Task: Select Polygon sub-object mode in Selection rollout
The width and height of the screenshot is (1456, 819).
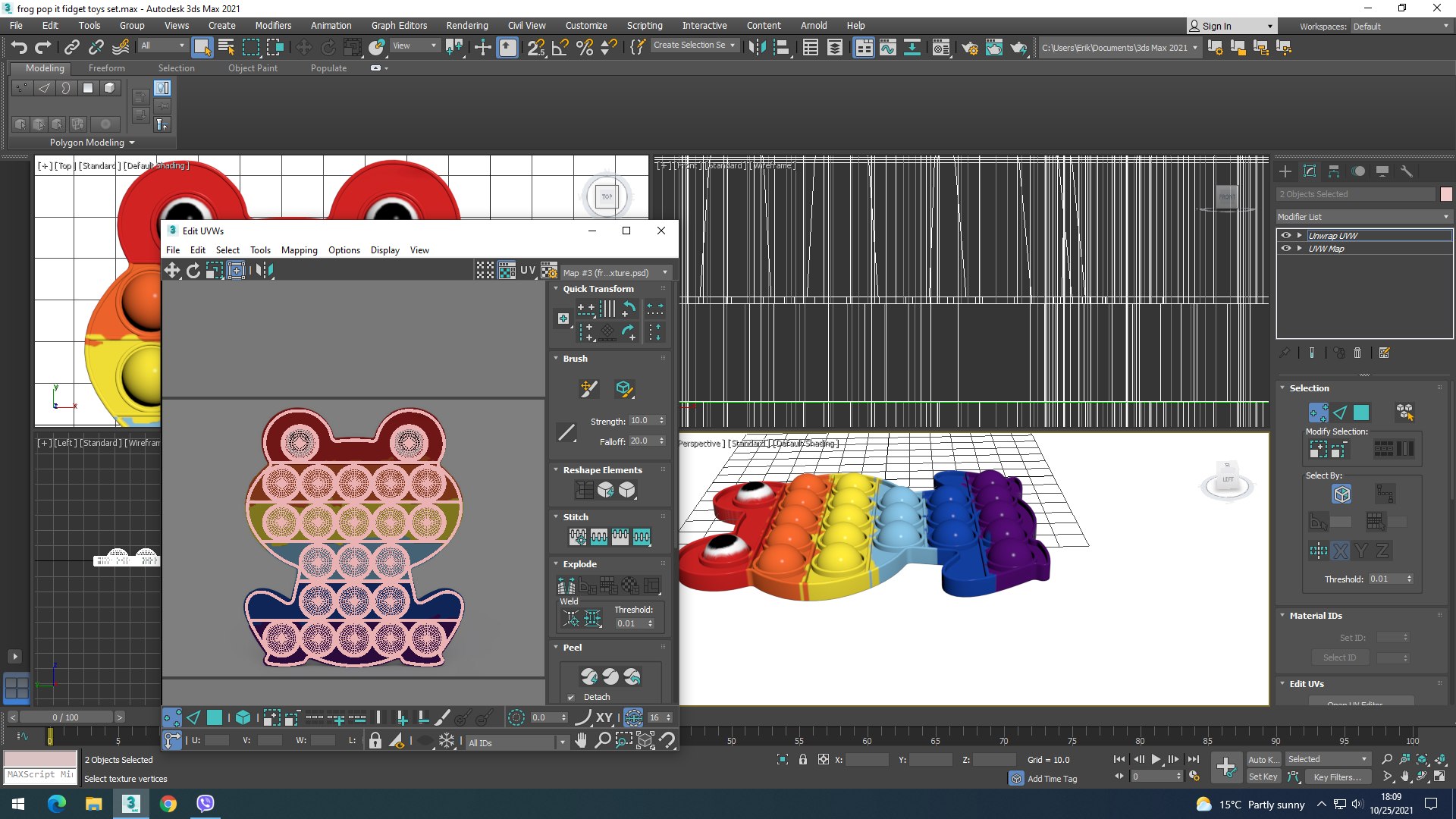Action: coord(1361,412)
